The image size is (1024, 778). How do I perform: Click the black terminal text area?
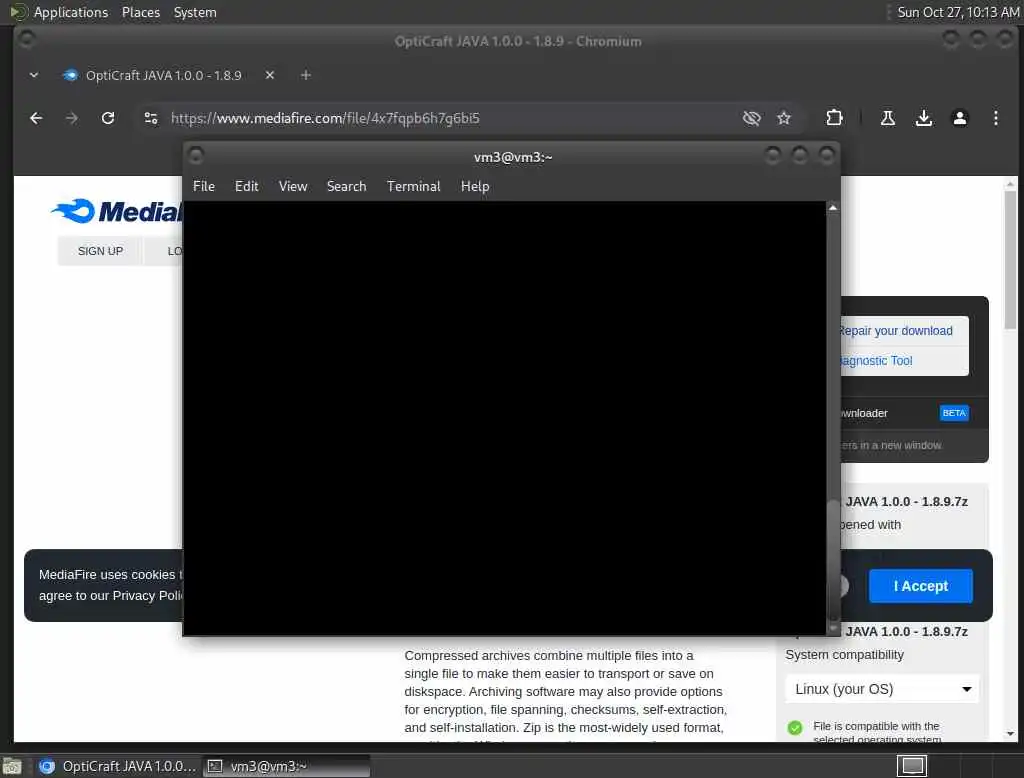(504, 418)
